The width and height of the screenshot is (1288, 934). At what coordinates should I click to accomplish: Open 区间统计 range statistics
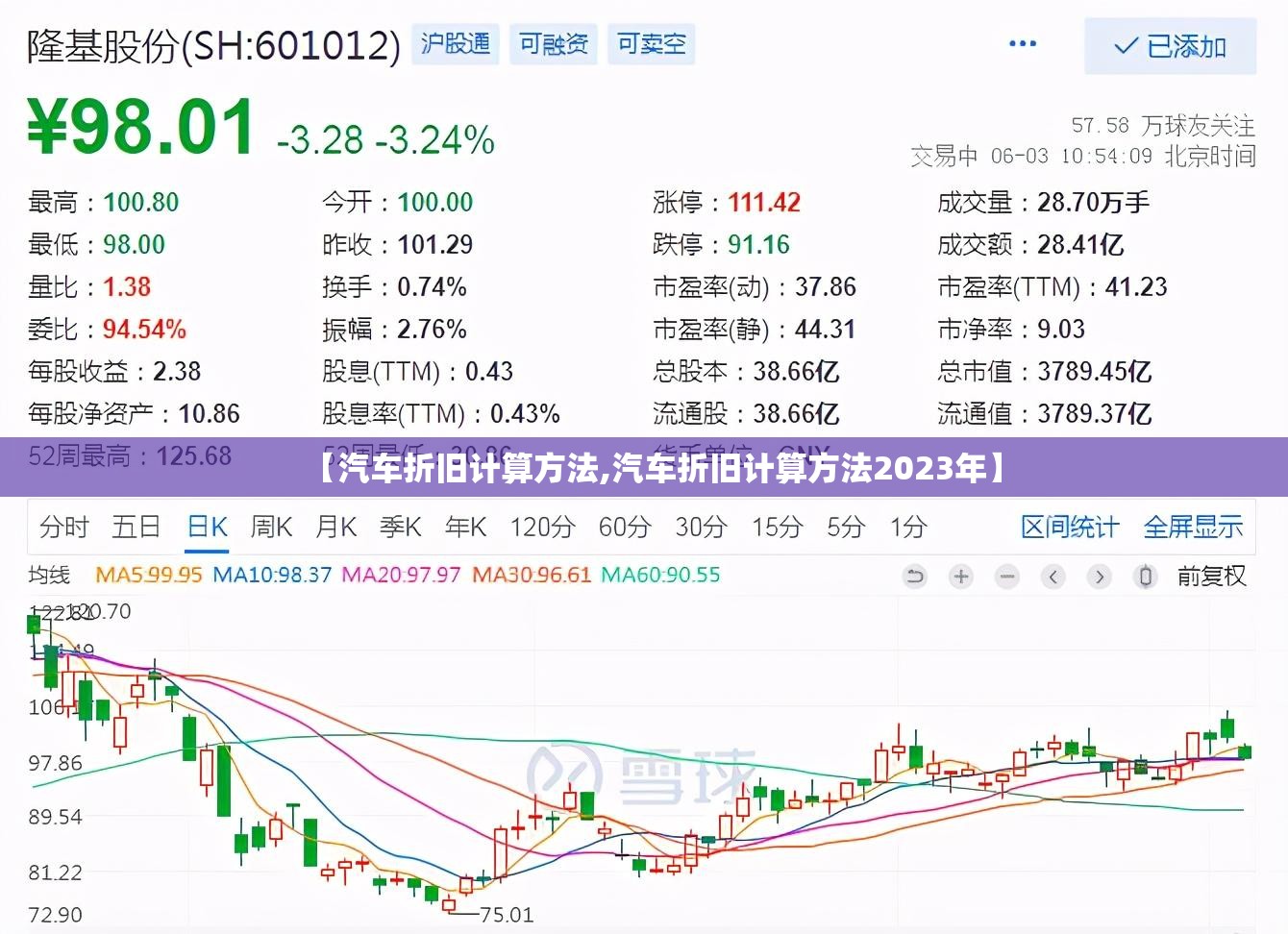pos(1070,527)
